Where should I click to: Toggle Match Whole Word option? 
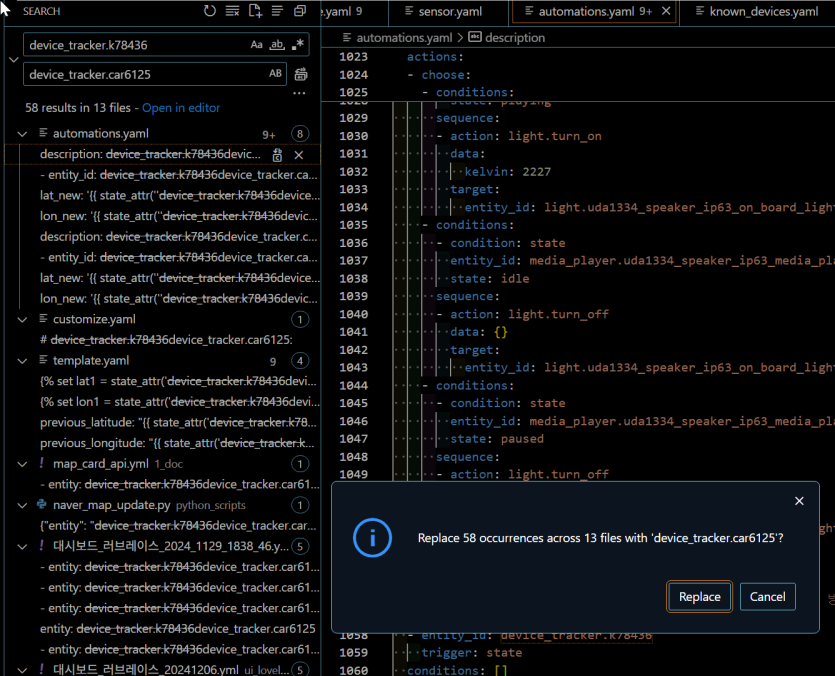click(277, 45)
